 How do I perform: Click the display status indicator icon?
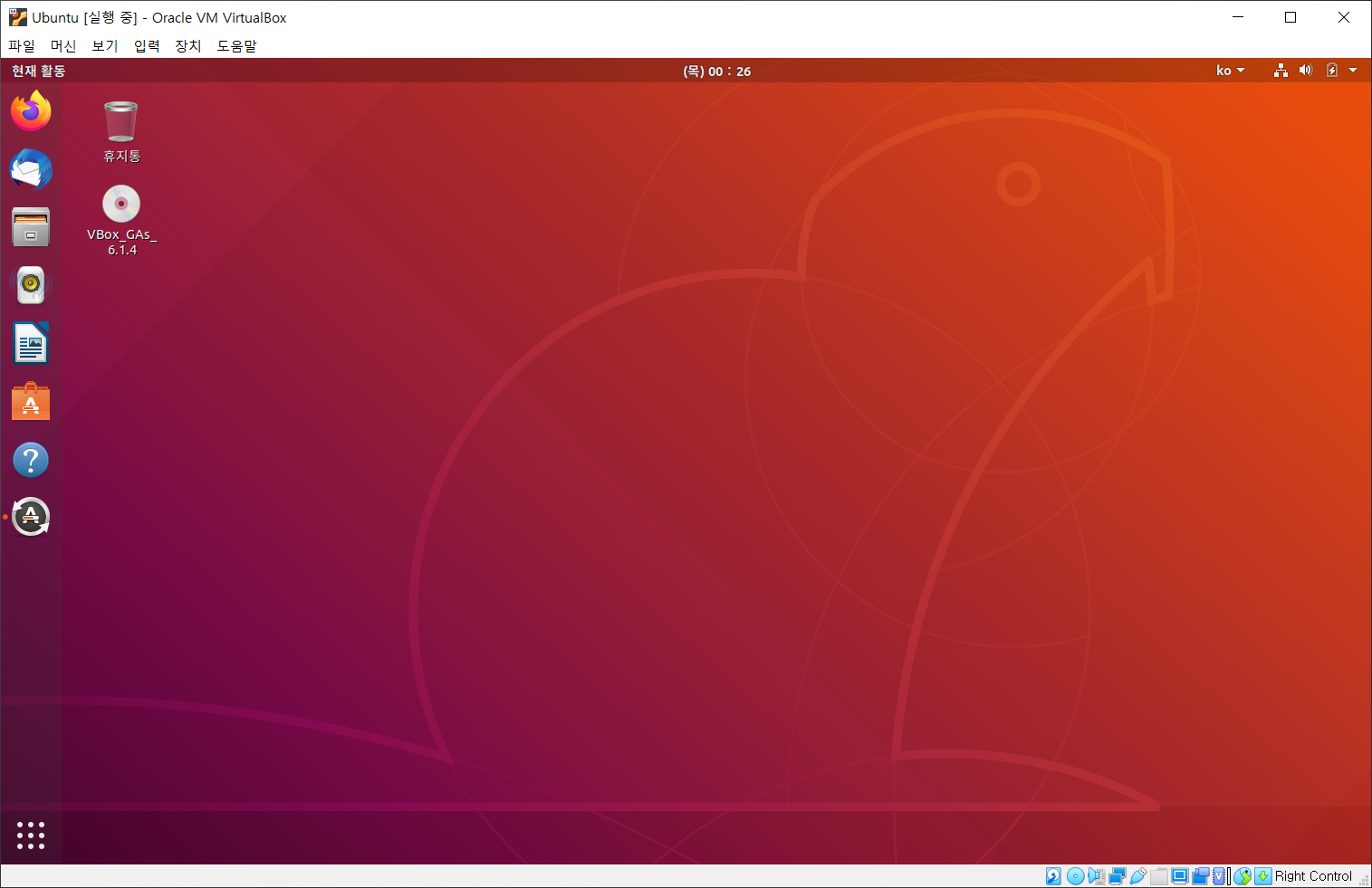point(1180,876)
